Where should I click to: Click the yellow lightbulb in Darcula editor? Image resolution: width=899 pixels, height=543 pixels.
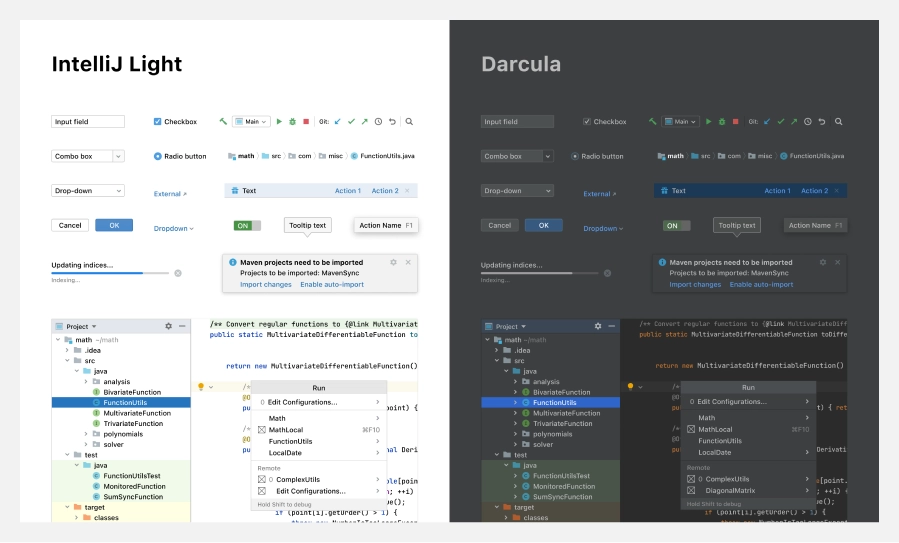coord(630,387)
